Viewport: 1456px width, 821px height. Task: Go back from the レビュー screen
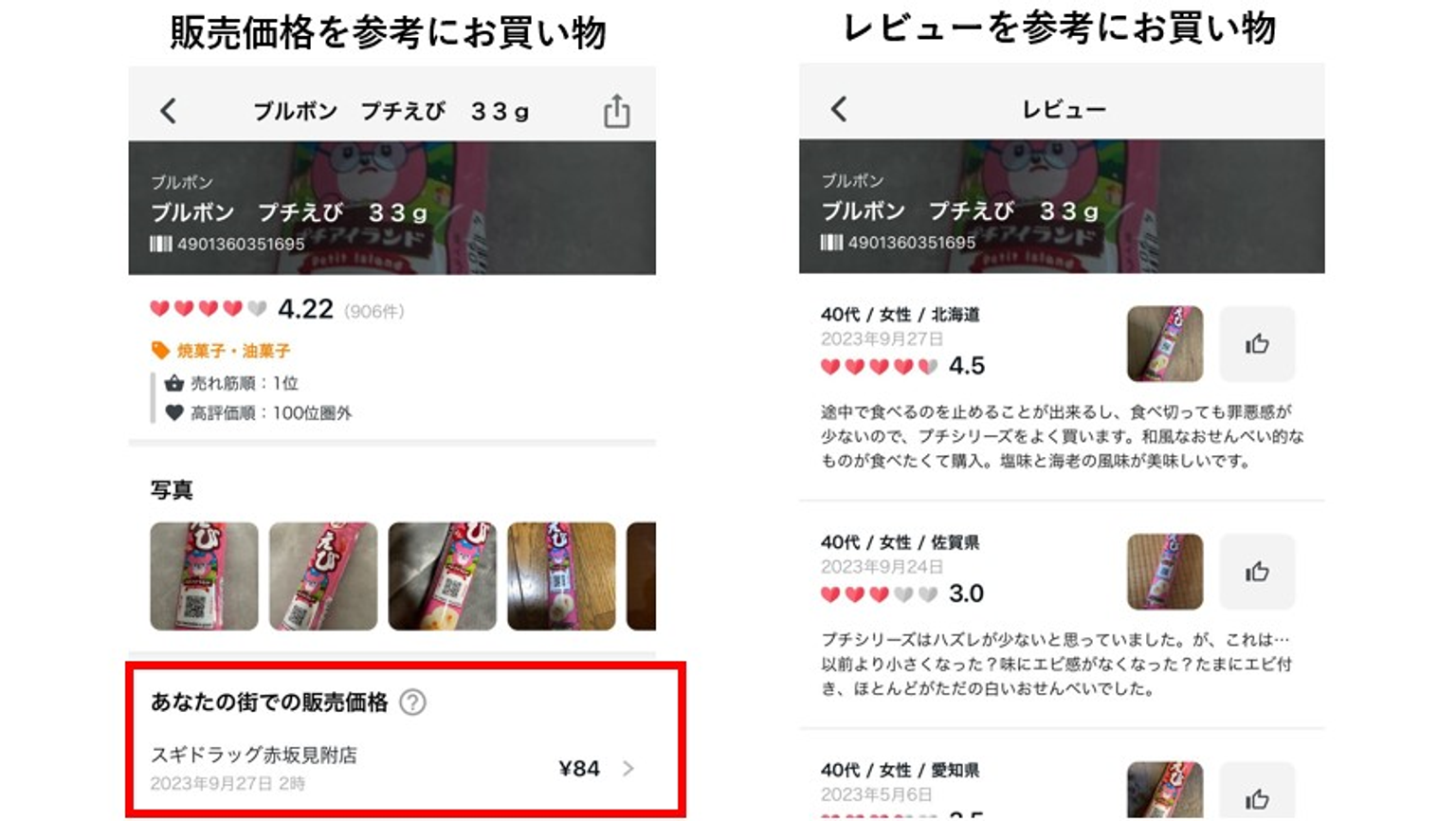click(839, 109)
